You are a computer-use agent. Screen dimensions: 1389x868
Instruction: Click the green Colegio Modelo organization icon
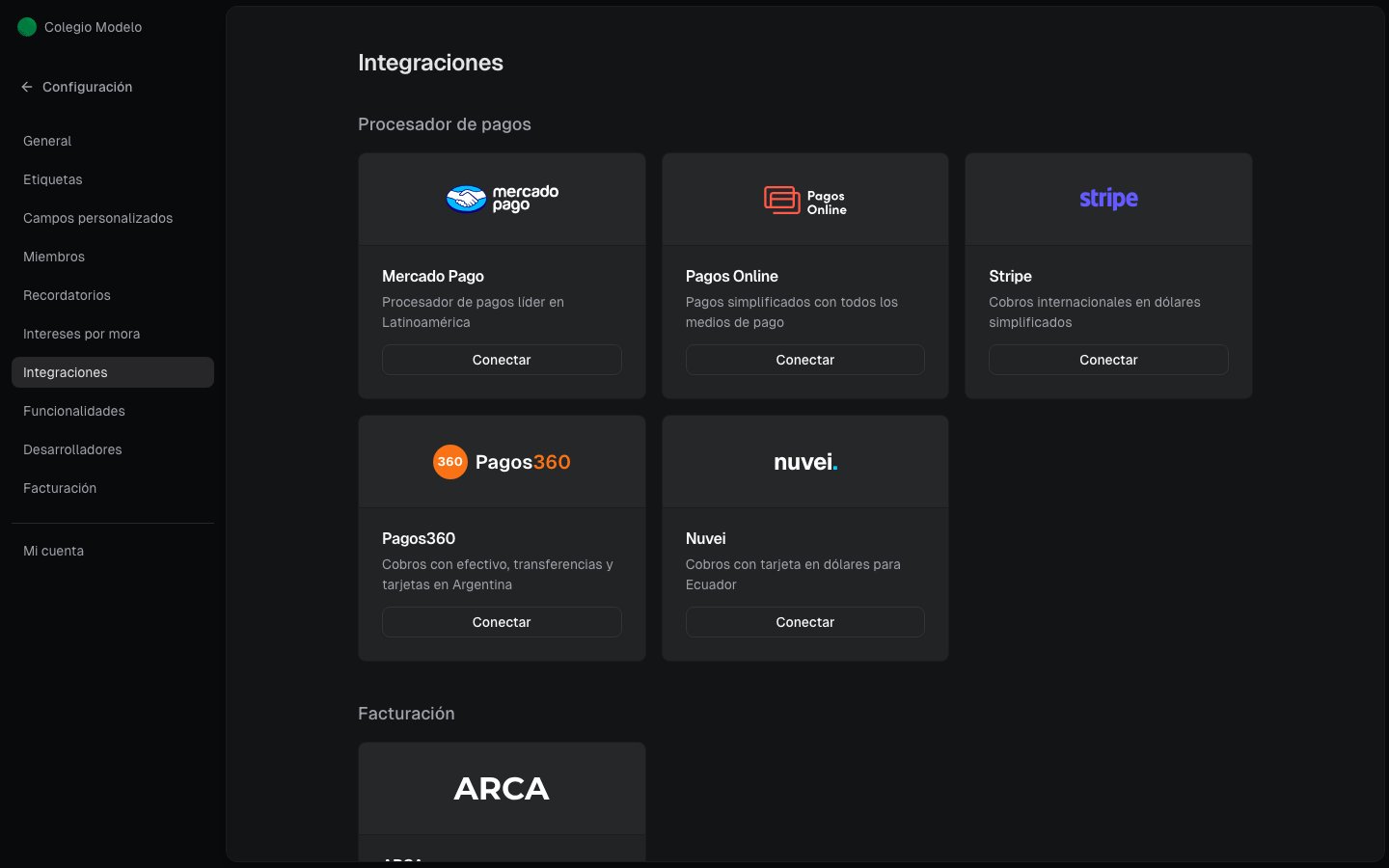(27, 27)
